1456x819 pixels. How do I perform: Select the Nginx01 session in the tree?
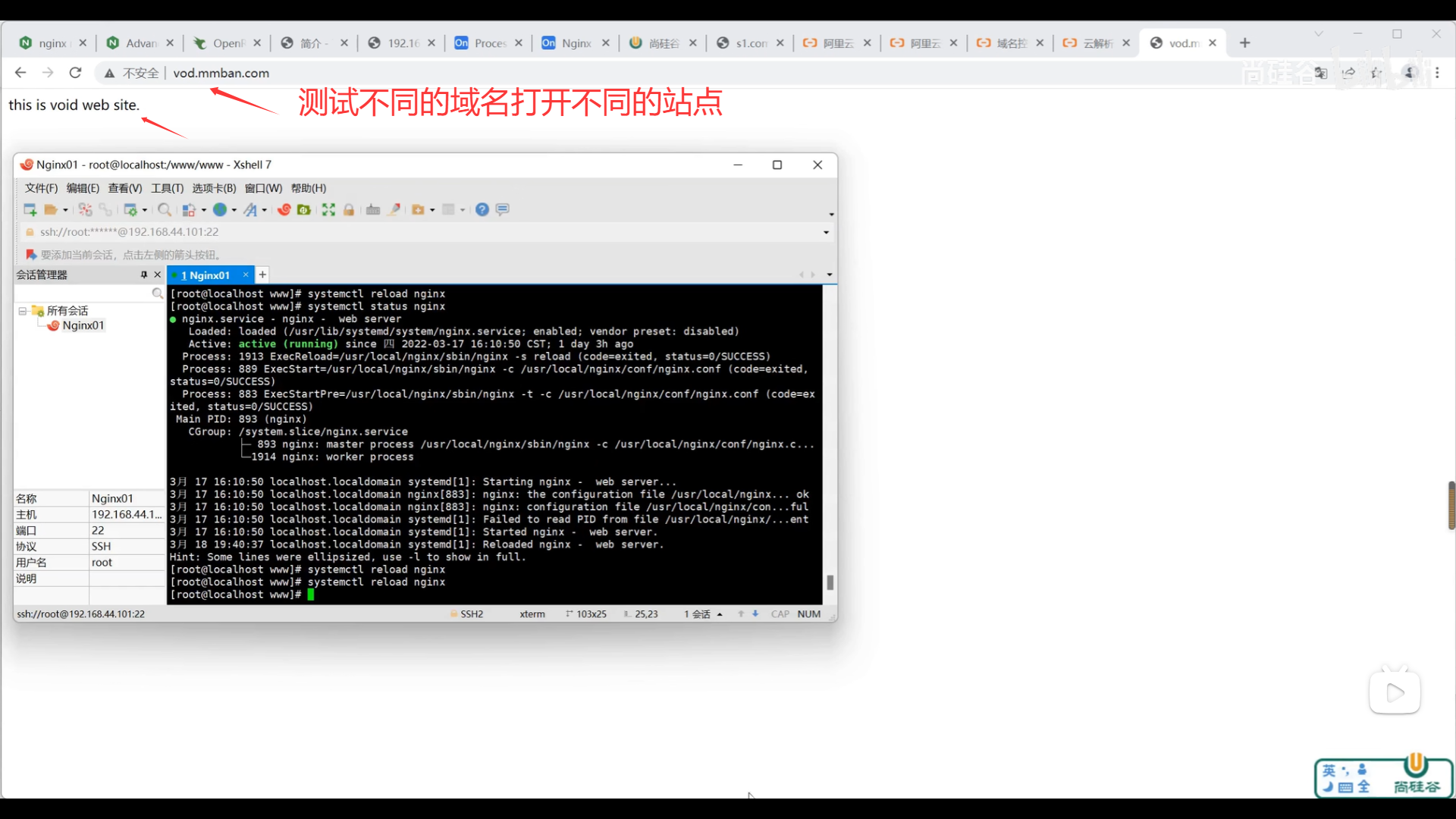click(83, 325)
